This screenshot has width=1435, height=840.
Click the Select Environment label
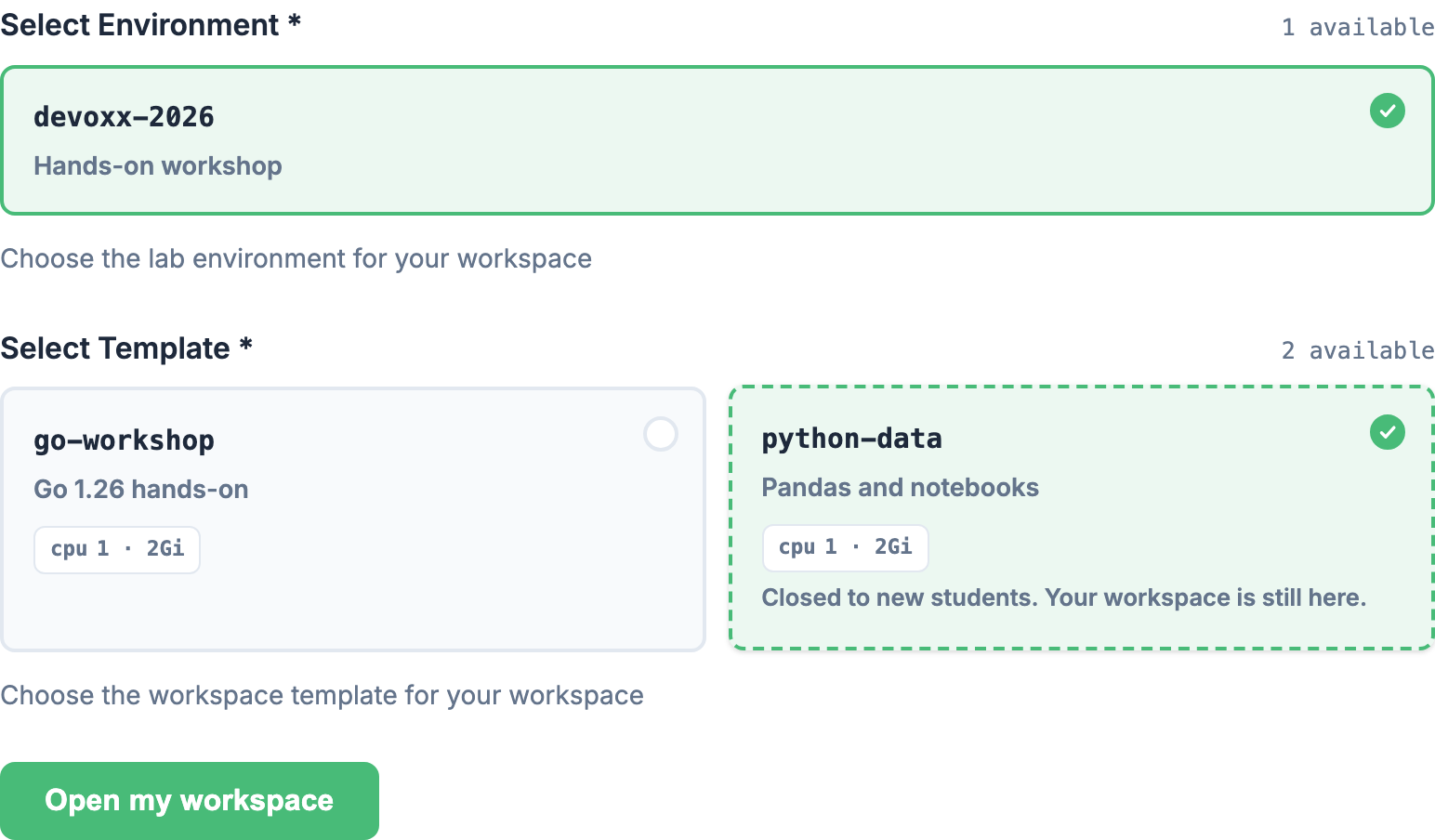tap(151, 25)
